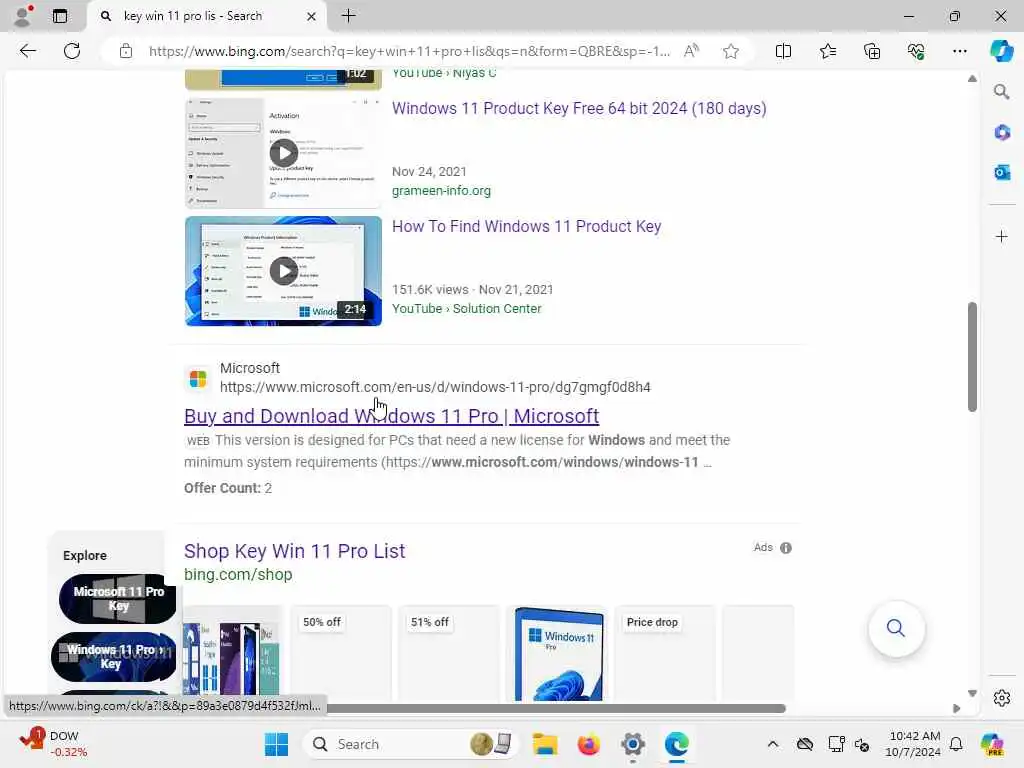Viewport: 1024px width, 768px height.
Task: Open sidebar settings gear icon
Action: (x=1001, y=698)
